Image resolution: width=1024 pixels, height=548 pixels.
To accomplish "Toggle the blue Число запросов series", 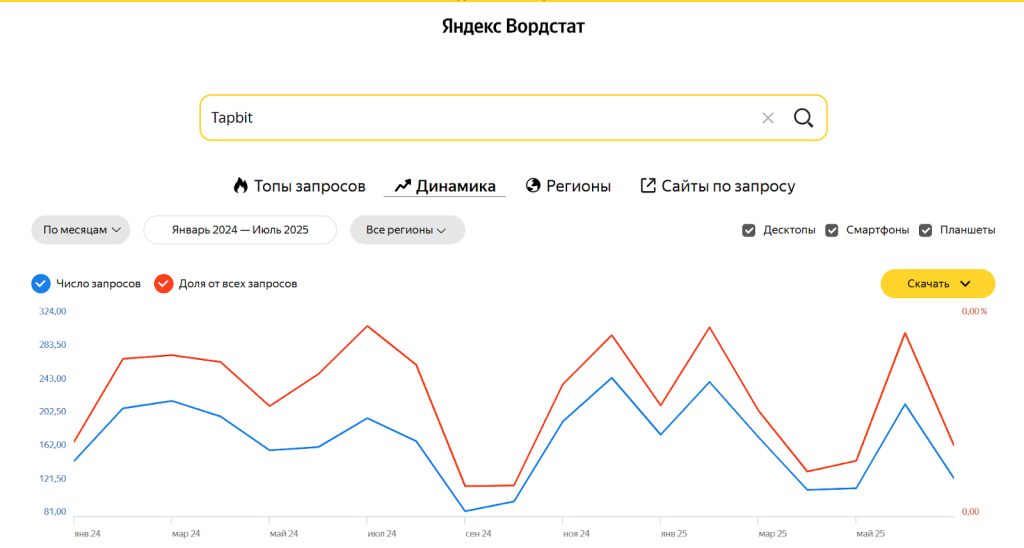I will [x=41, y=284].
